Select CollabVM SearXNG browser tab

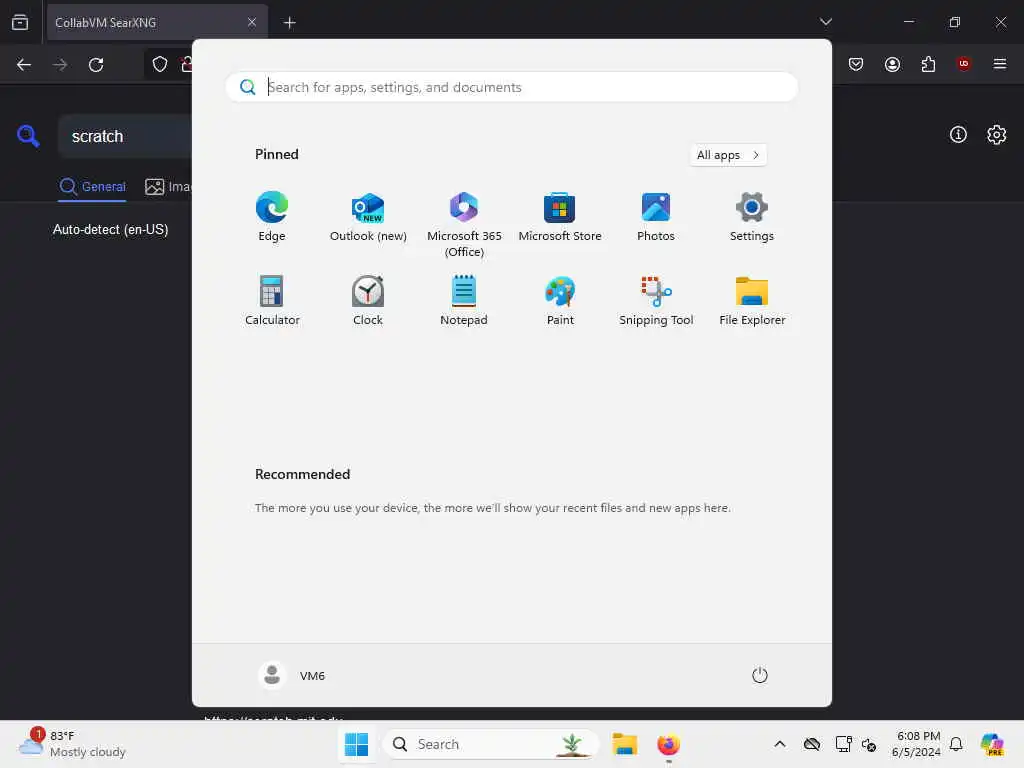click(x=157, y=23)
